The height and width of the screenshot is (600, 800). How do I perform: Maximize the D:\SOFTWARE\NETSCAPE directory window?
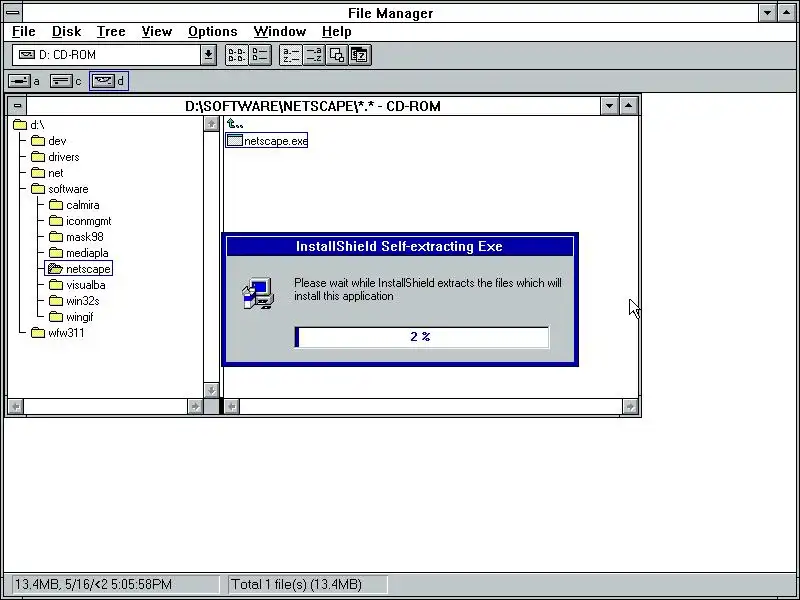click(629, 106)
